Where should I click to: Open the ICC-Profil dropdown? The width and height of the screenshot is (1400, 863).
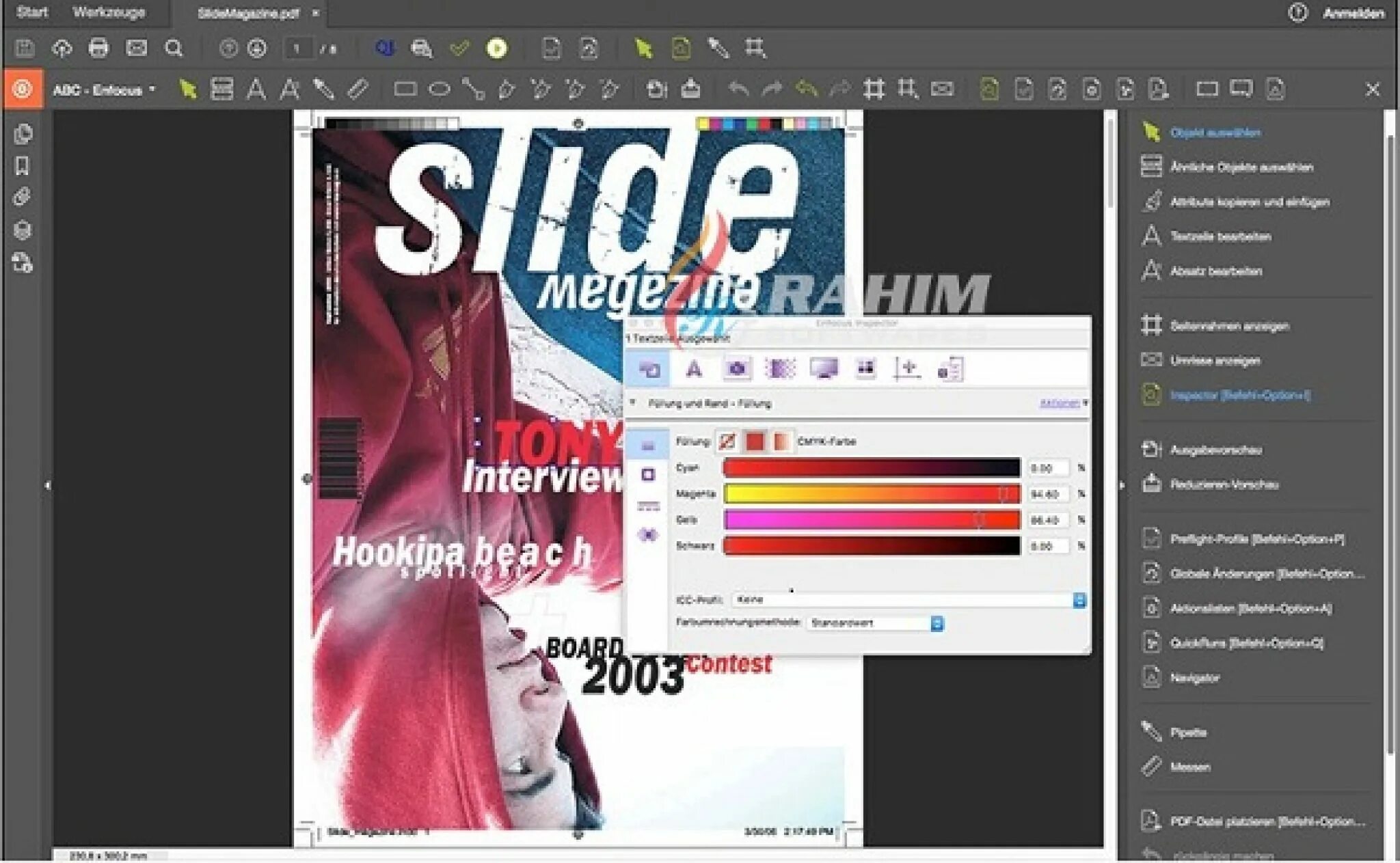tap(1079, 600)
